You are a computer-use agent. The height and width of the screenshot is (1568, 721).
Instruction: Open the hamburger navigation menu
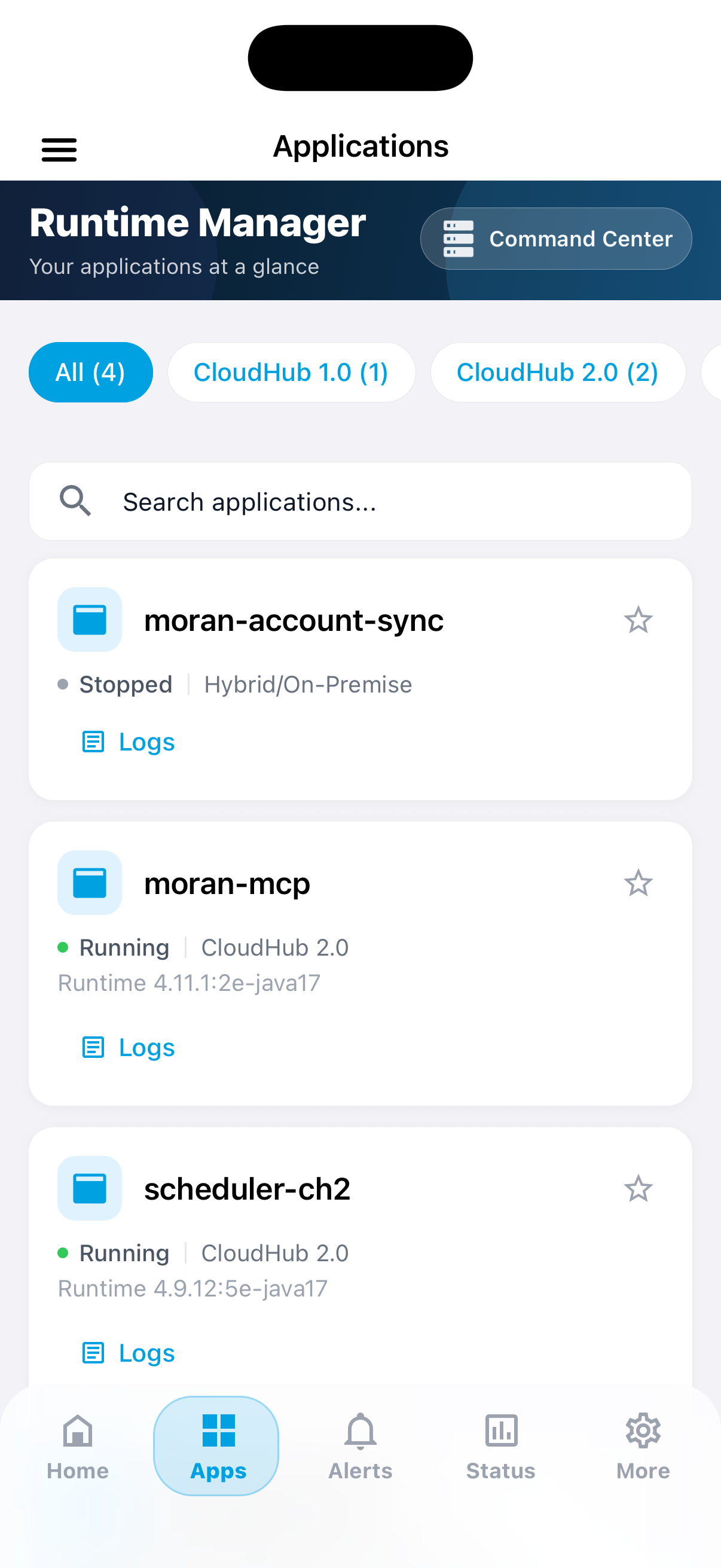(x=59, y=149)
